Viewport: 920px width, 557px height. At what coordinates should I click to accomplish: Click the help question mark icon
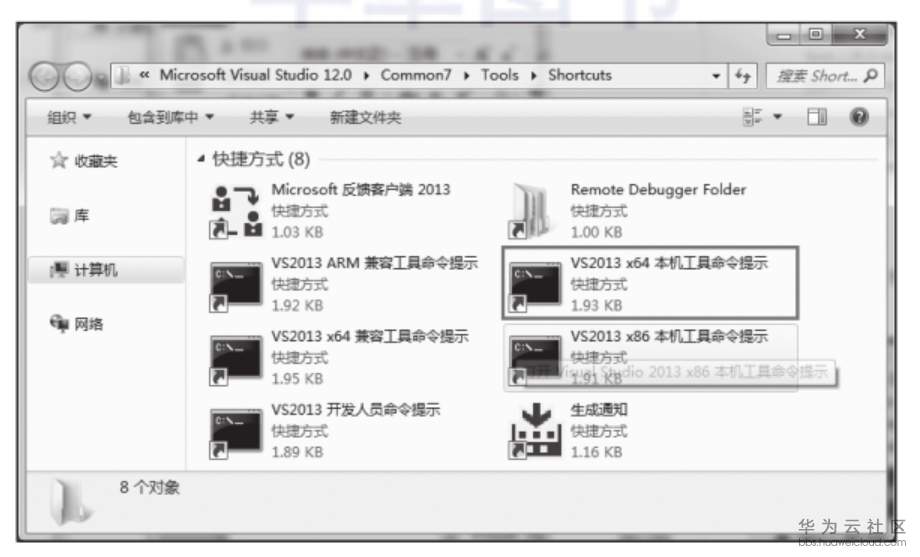pyautogui.click(x=859, y=117)
